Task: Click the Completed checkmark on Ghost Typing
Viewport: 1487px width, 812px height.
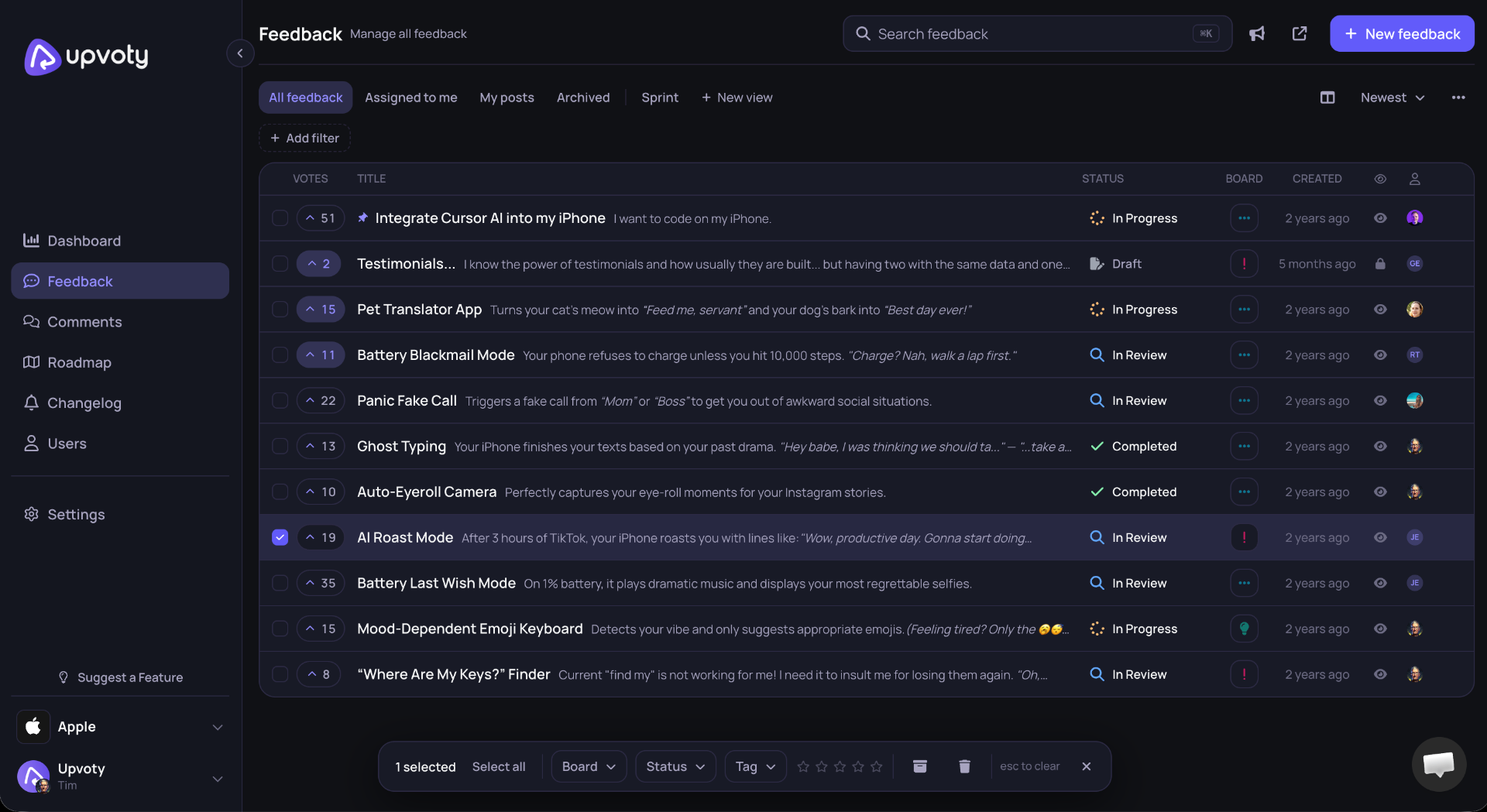Action: pos(1097,447)
